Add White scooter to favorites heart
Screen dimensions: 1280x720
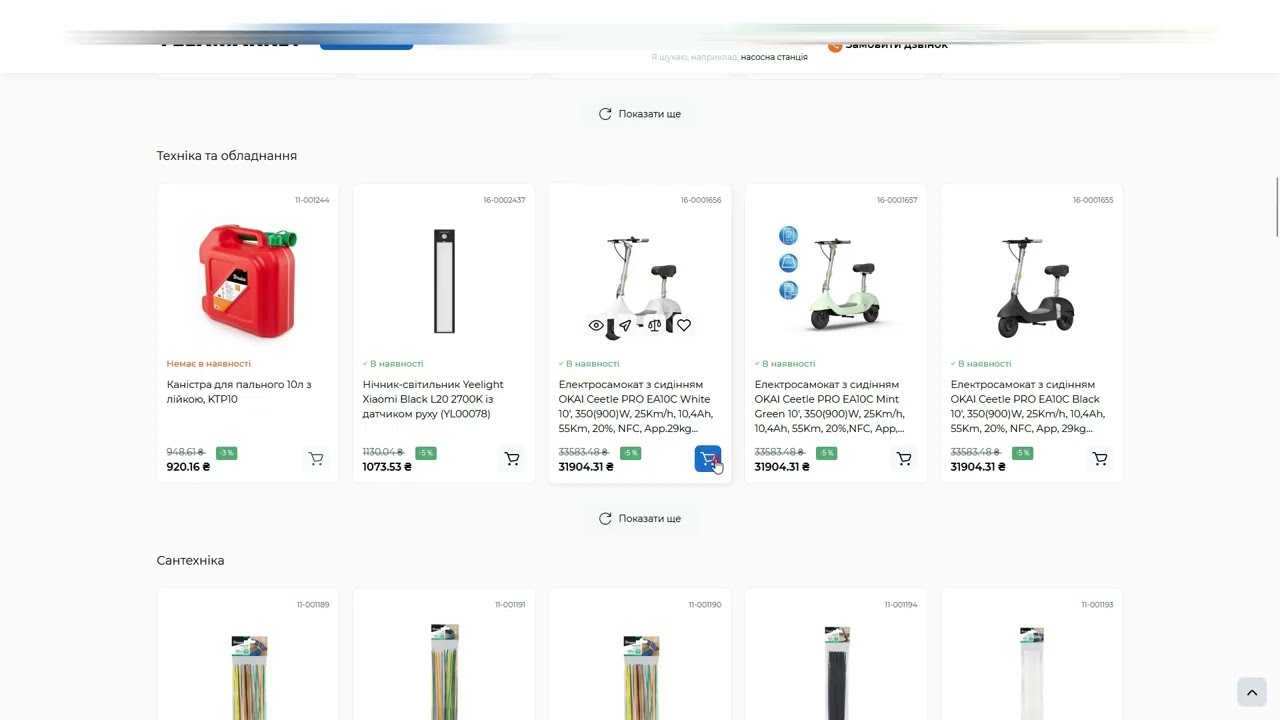(x=684, y=325)
